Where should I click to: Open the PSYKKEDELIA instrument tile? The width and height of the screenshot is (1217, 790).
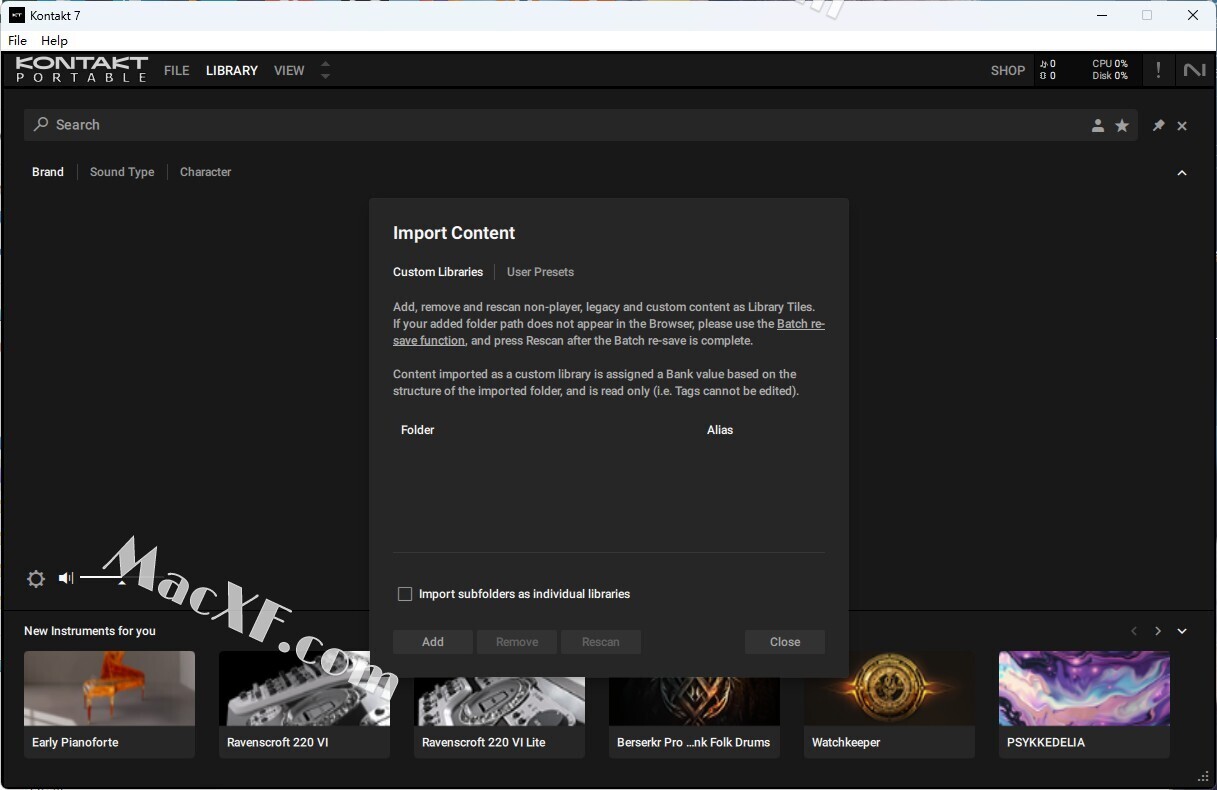click(1084, 704)
